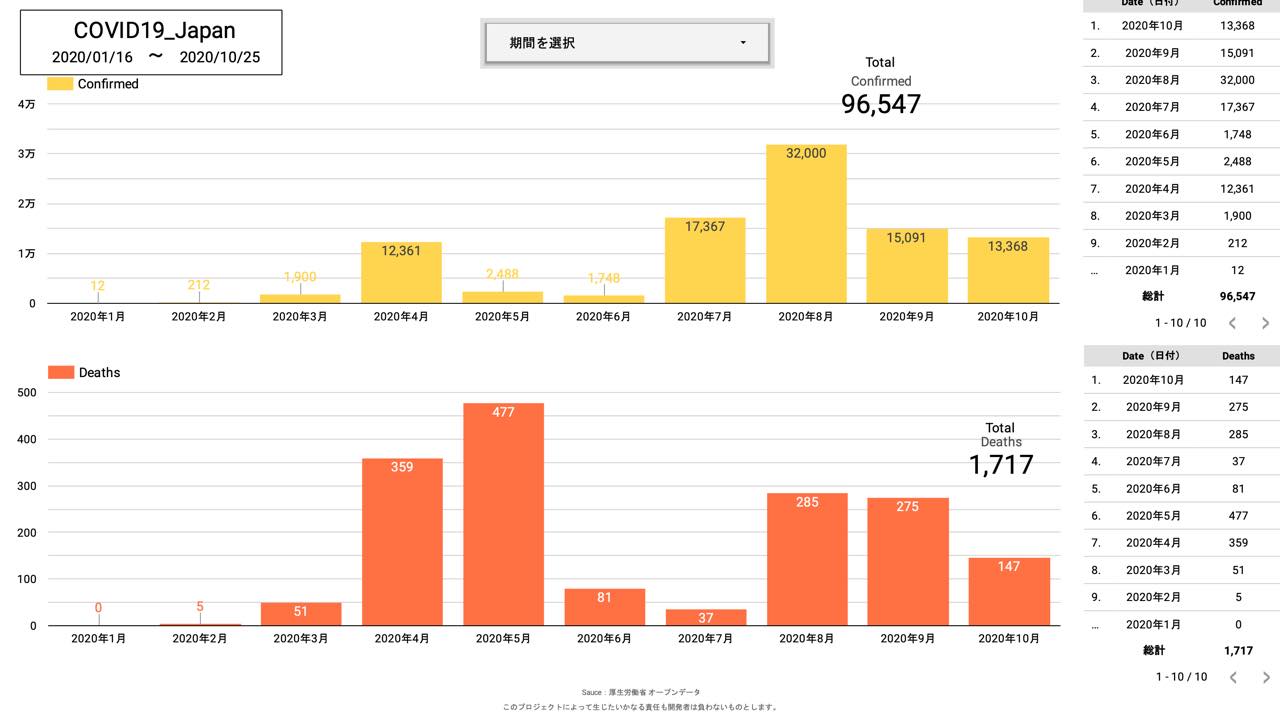The width and height of the screenshot is (1280, 720).
Task: Click the yellow Confirmed legend swatch
Action: [x=60, y=84]
